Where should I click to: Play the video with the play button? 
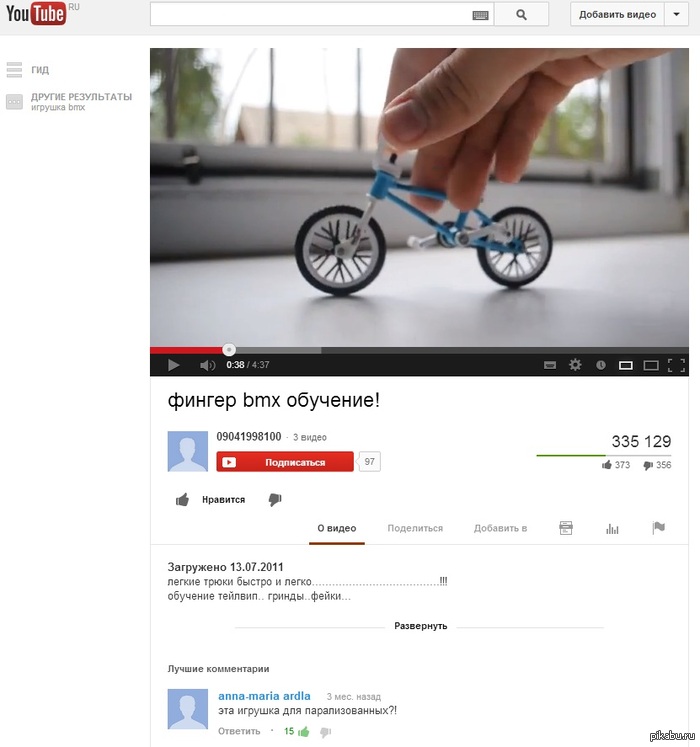pos(173,365)
